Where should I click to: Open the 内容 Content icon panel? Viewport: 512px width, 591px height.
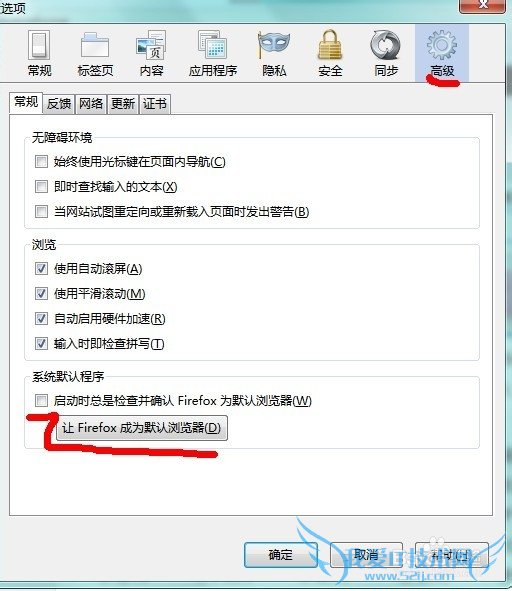[151, 54]
